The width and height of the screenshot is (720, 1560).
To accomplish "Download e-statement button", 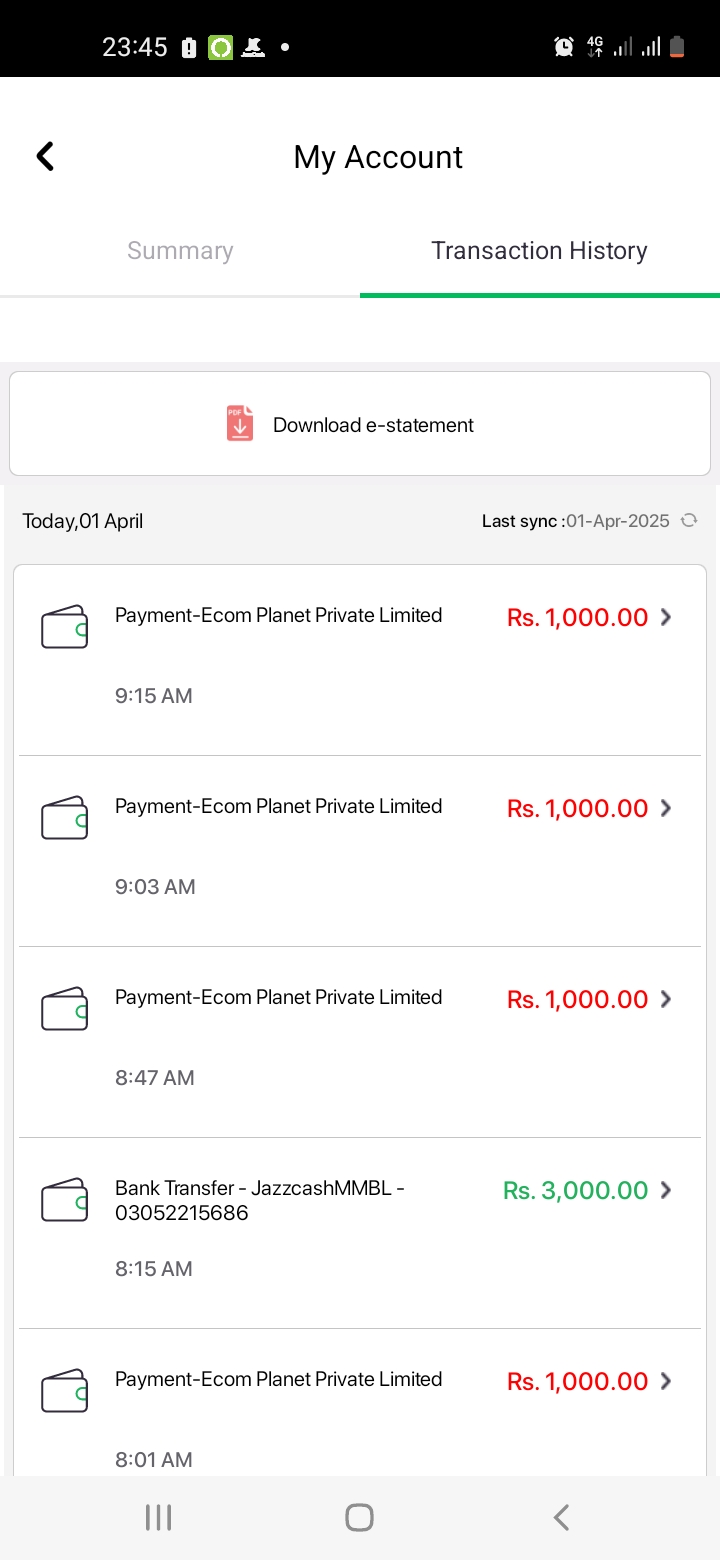I will click(x=360, y=424).
